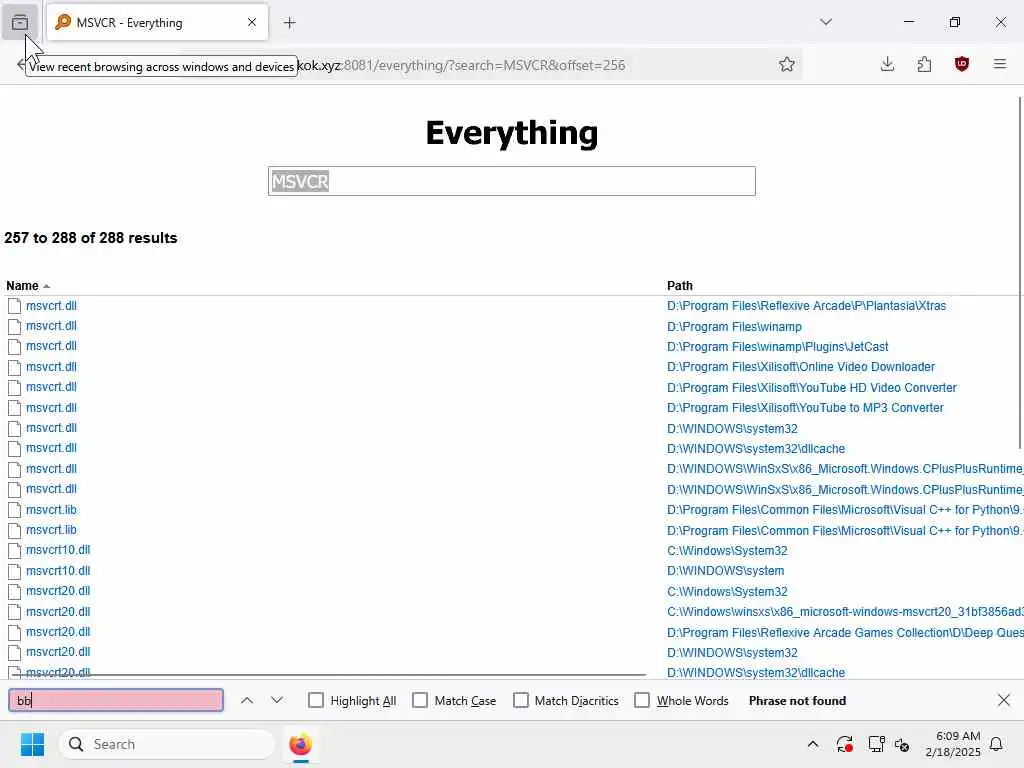Open the network status tray icon
This screenshot has width=1024, height=768.
click(x=876, y=744)
